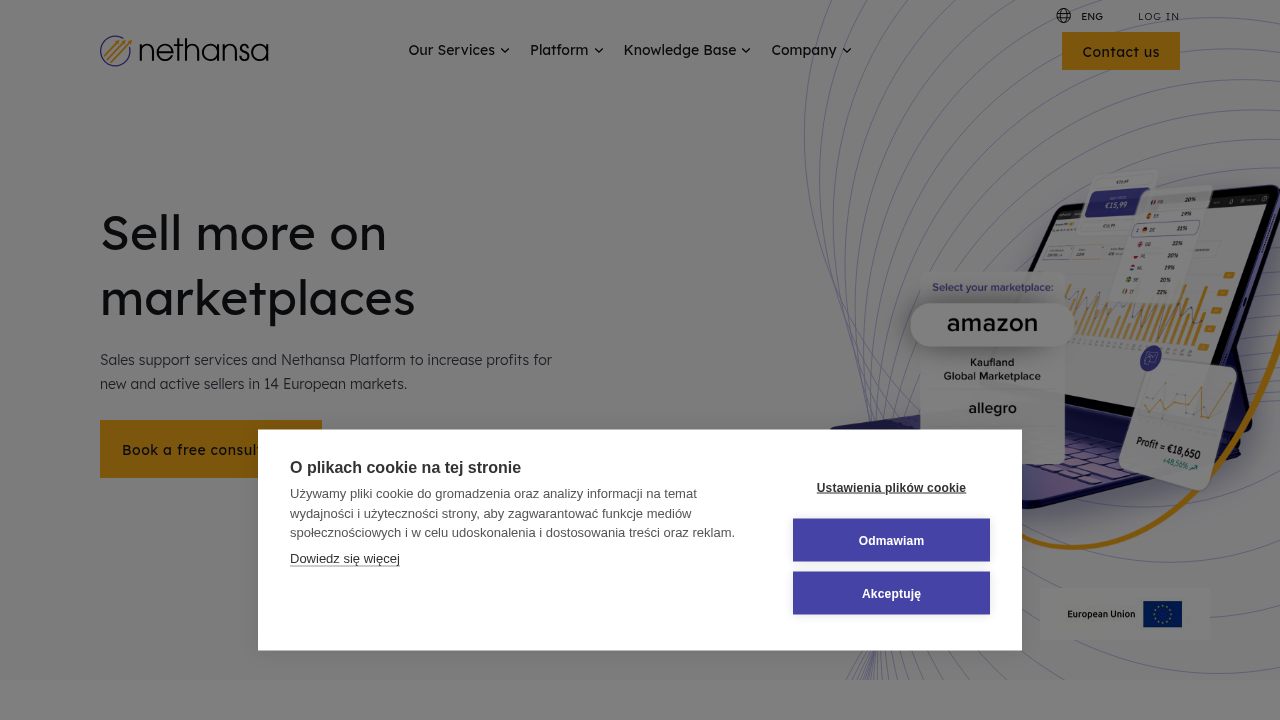Screen dimensions: 1280x720
Task: Click the globe language icon
Action: click(1063, 16)
